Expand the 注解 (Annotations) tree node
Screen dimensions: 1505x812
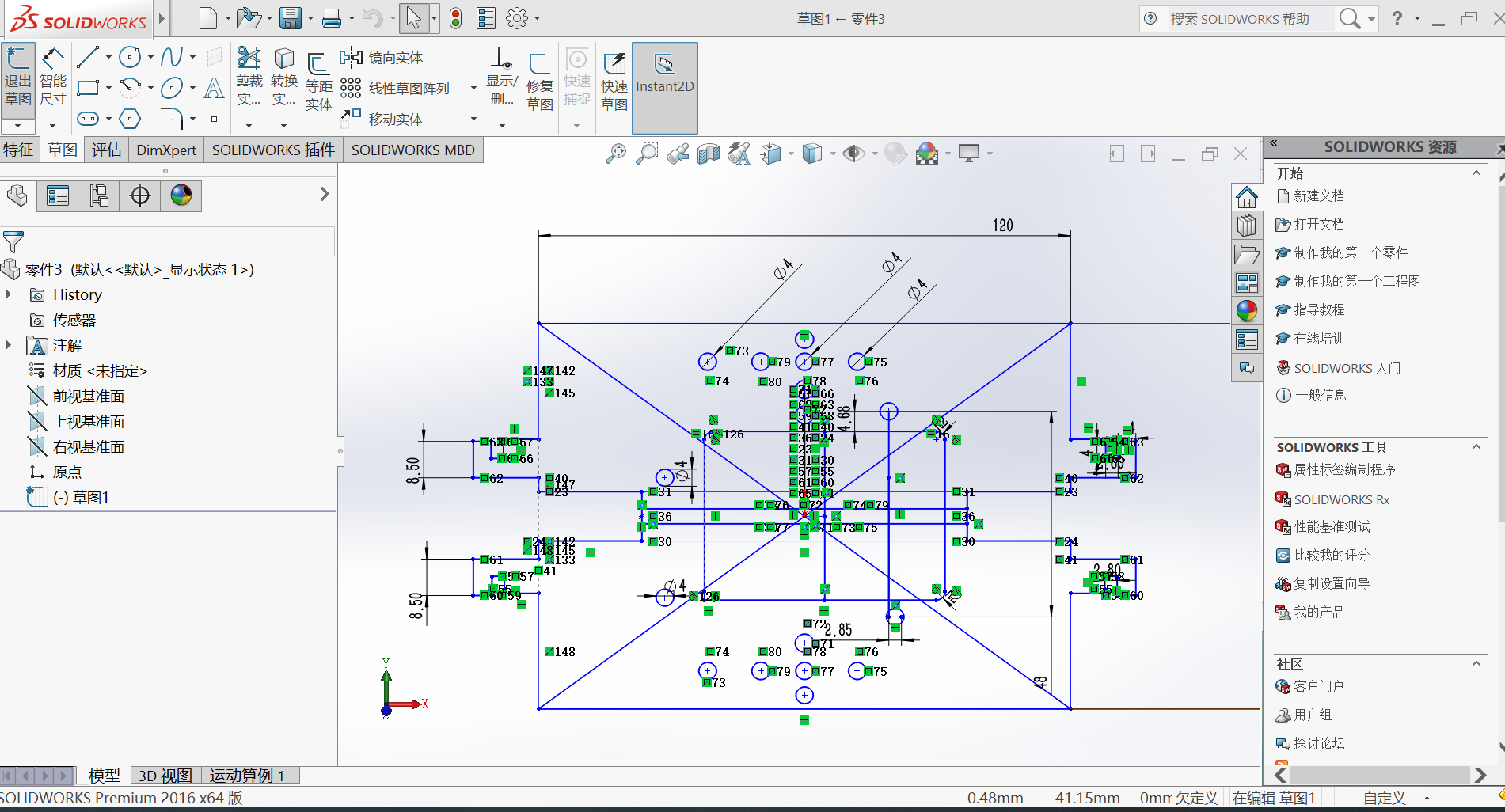pyautogui.click(x=9, y=345)
